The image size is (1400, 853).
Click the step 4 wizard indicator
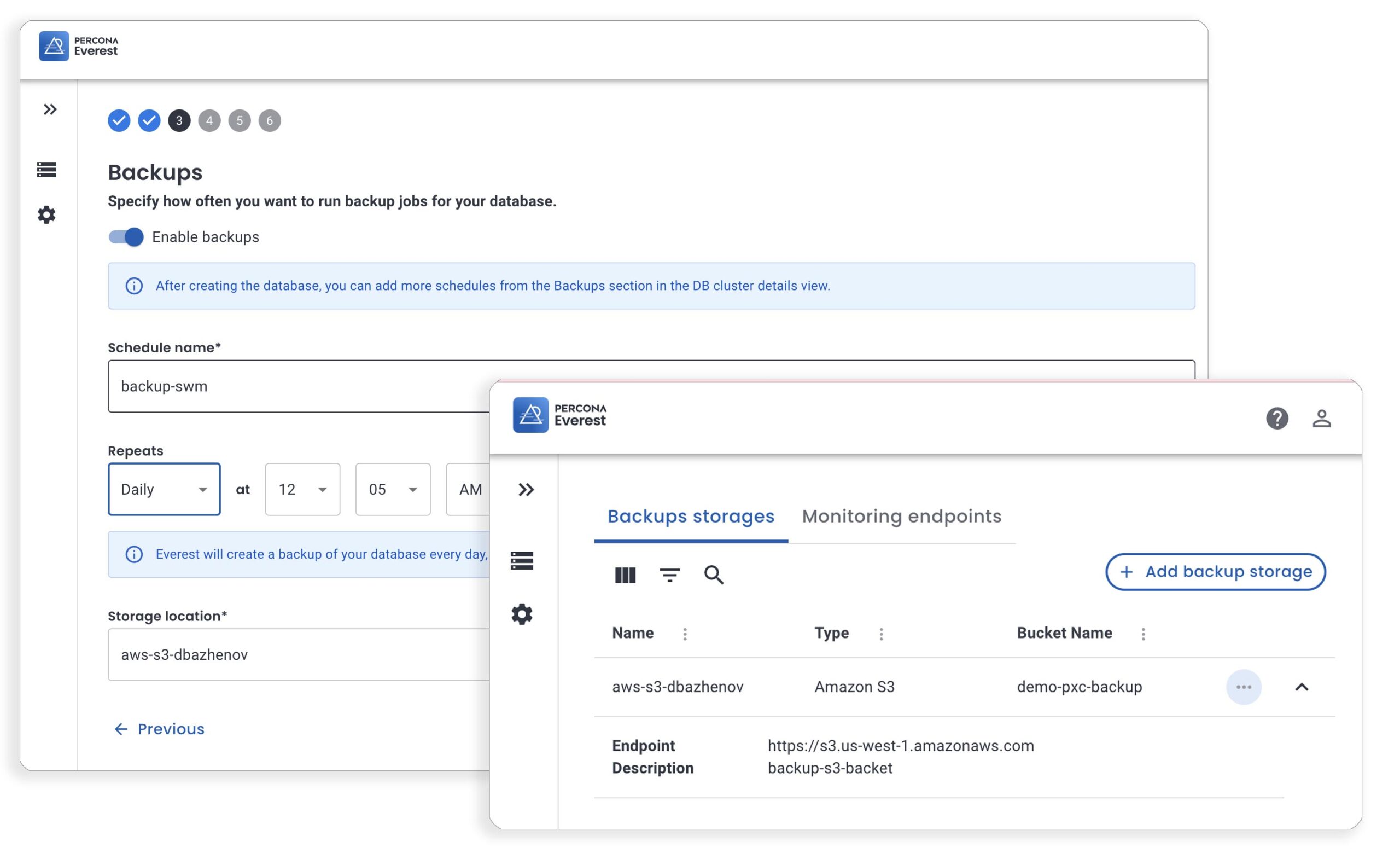(x=209, y=120)
